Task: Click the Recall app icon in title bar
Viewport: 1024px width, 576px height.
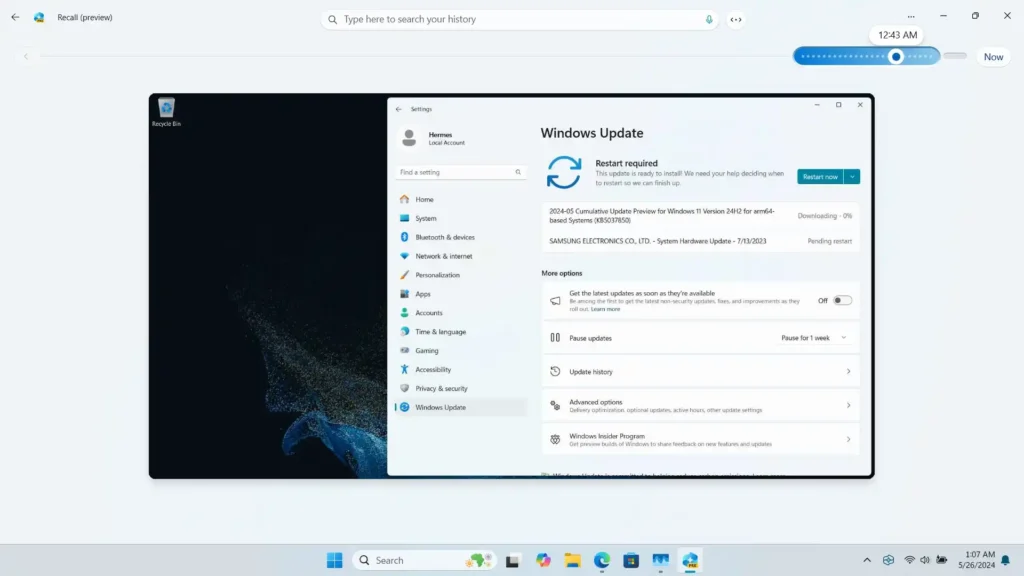Action: pyautogui.click(x=39, y=18)
